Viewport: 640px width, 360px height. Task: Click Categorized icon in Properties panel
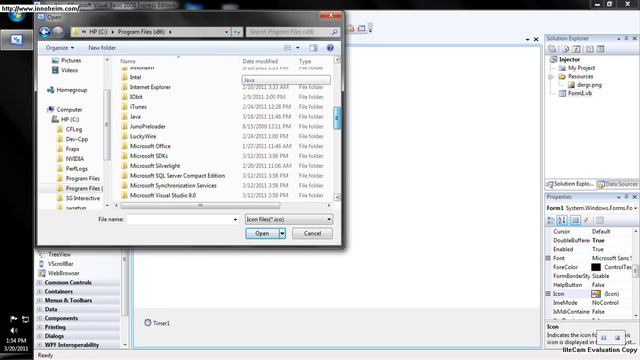[x=551, y=220]
